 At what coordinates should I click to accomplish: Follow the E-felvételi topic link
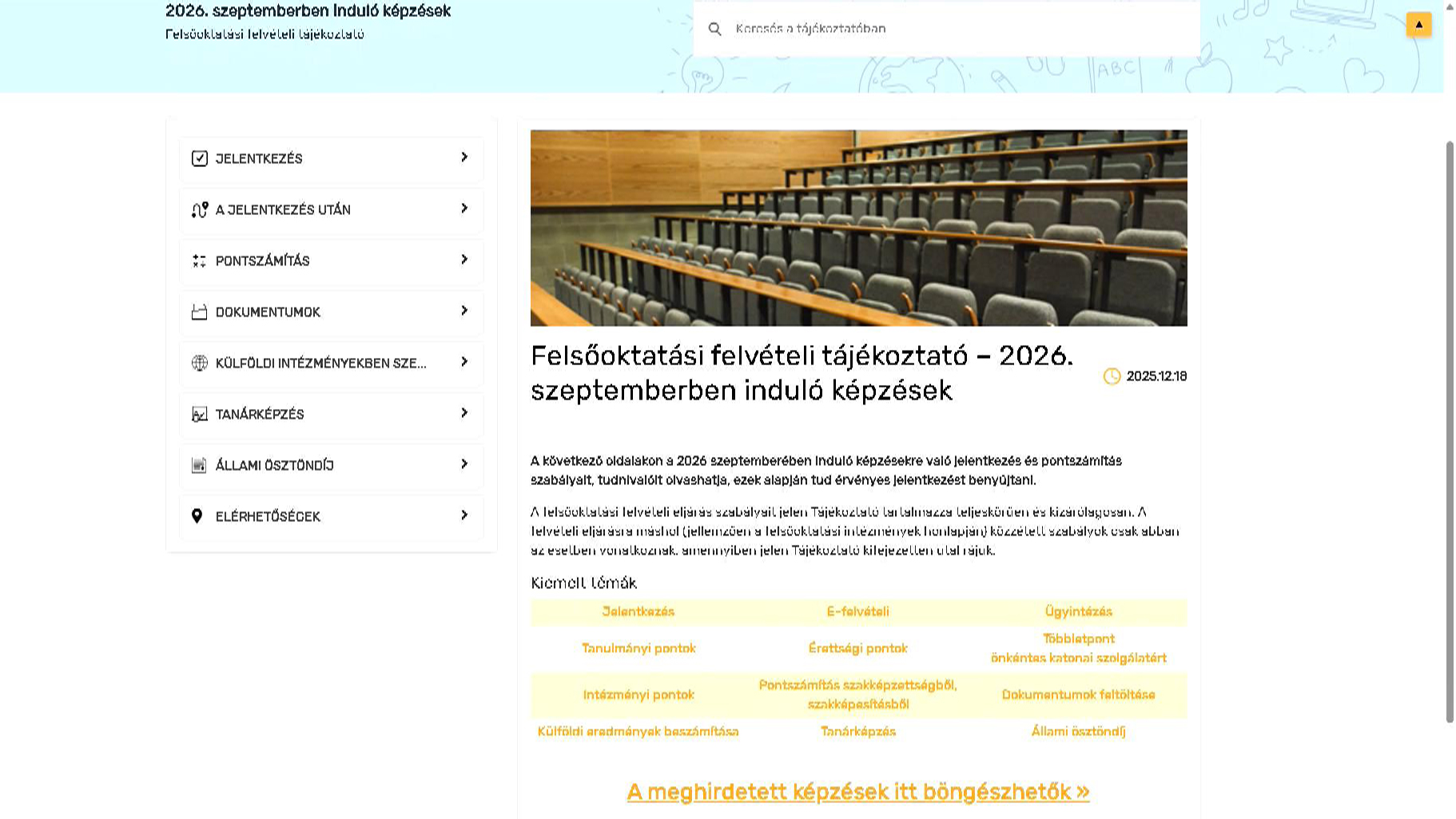click(857, 611)
